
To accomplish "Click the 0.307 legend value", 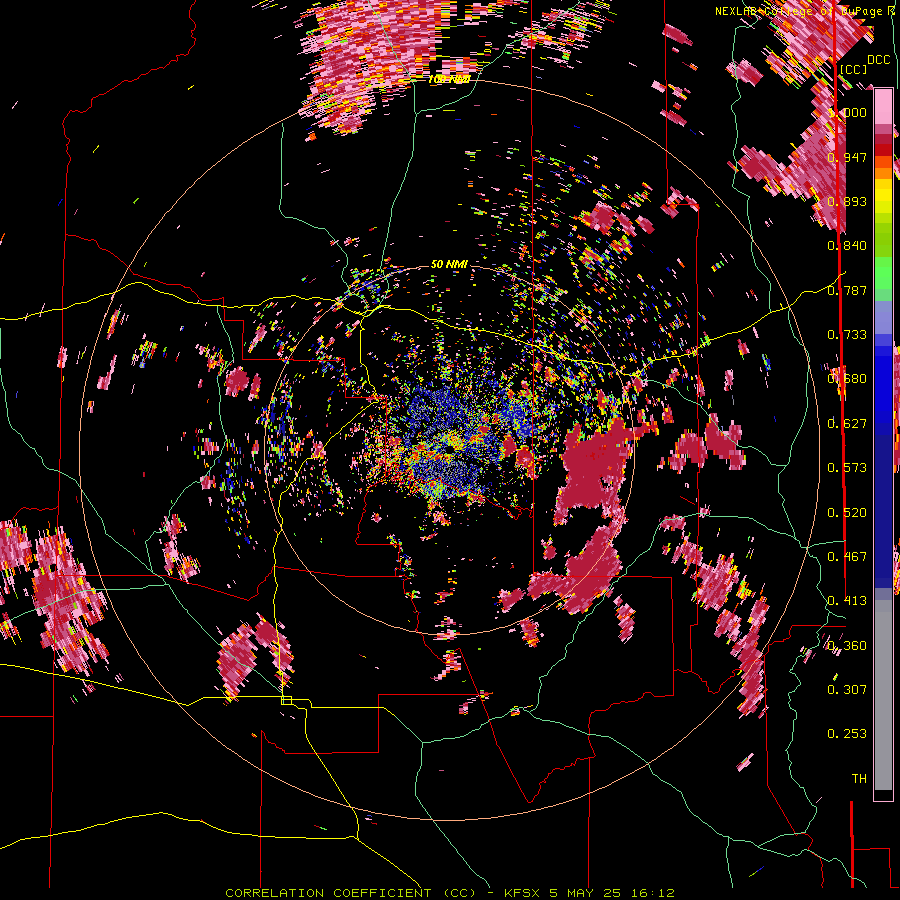I will click(847, 690).
